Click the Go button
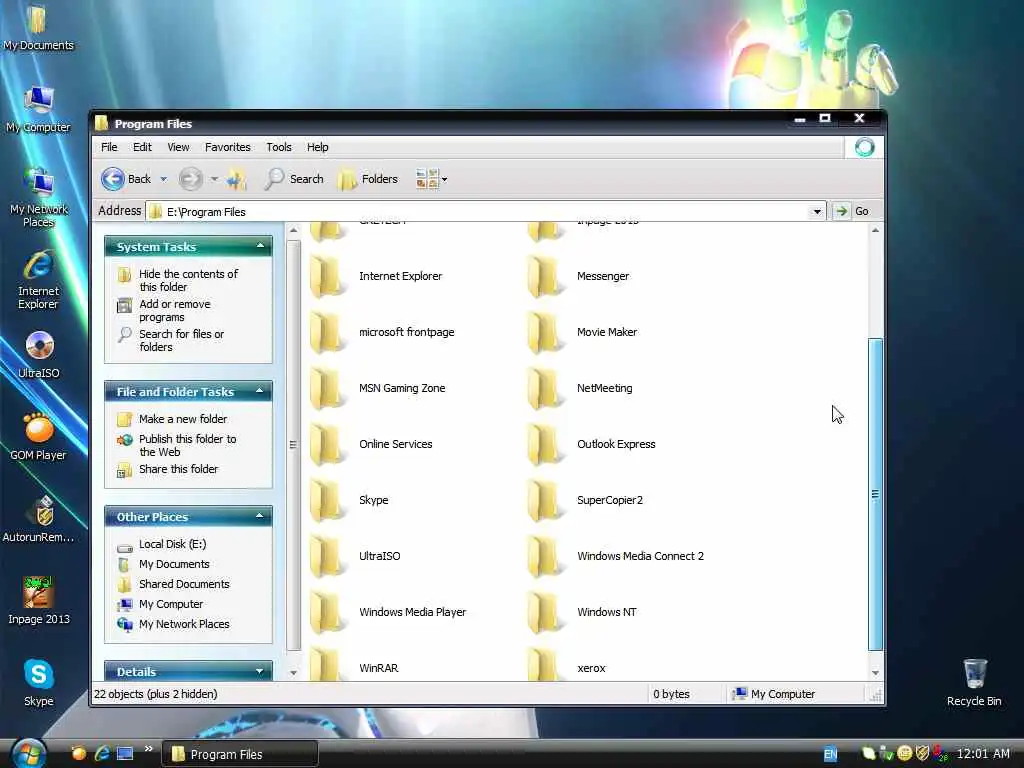The image size is (1024, 768). click(854, 211)
